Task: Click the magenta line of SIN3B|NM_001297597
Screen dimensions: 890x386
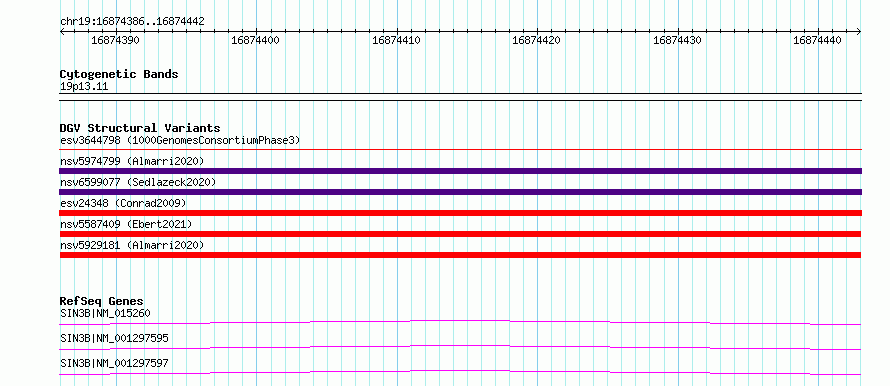Action: click(460, 372)
